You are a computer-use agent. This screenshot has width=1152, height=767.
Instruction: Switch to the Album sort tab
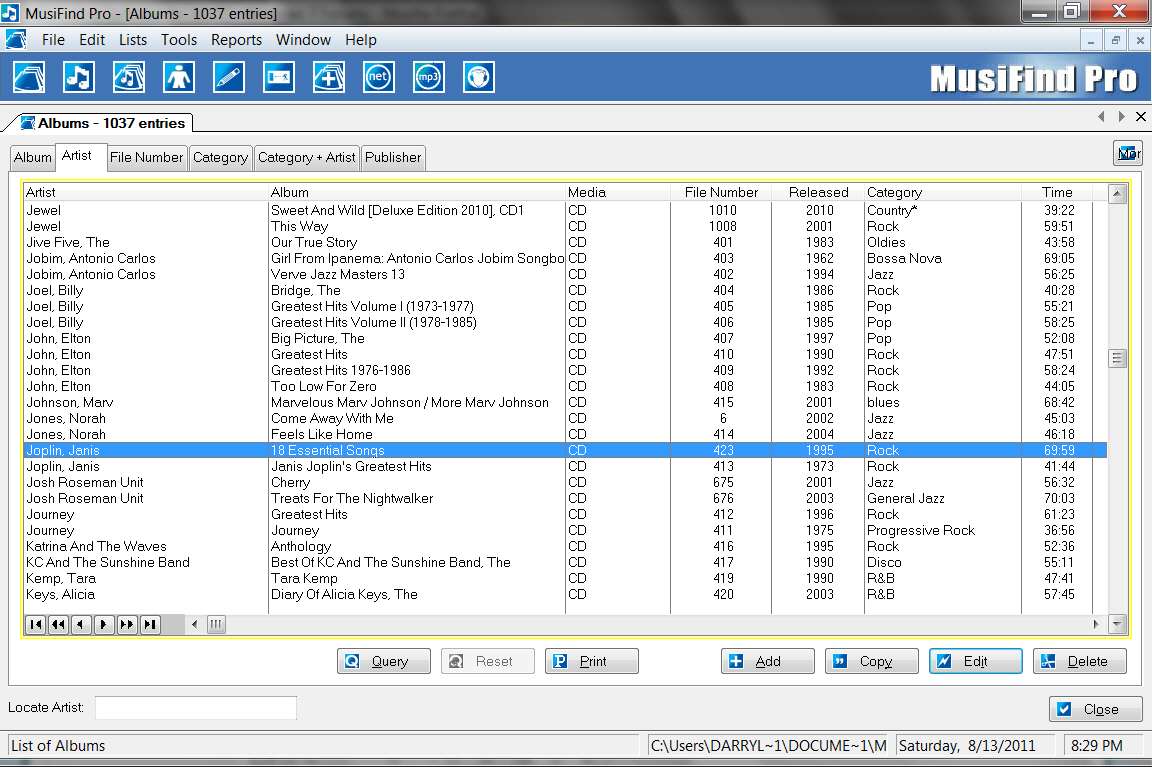[x=32, y=157]
